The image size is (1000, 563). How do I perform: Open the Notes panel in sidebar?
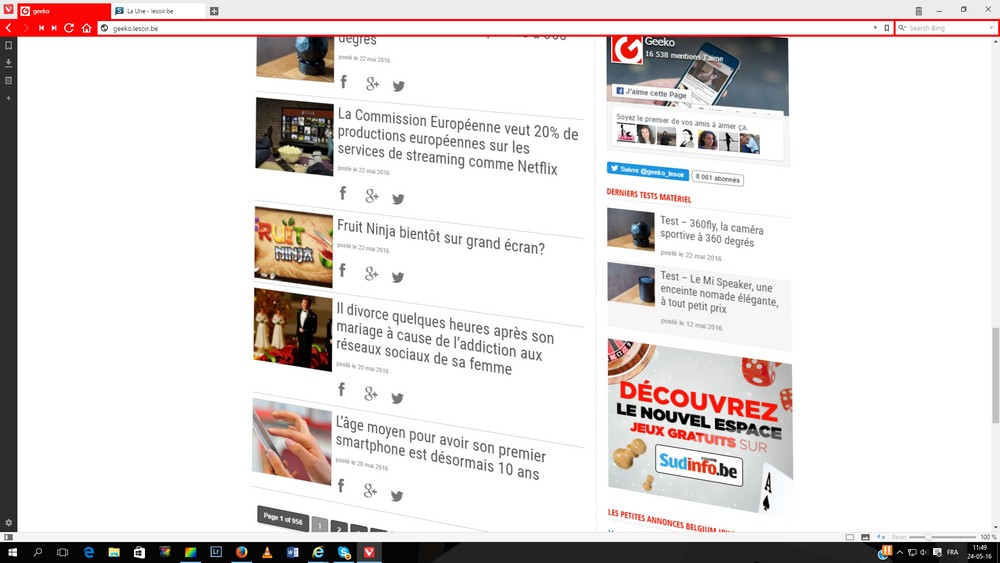(x=8, y=81)
